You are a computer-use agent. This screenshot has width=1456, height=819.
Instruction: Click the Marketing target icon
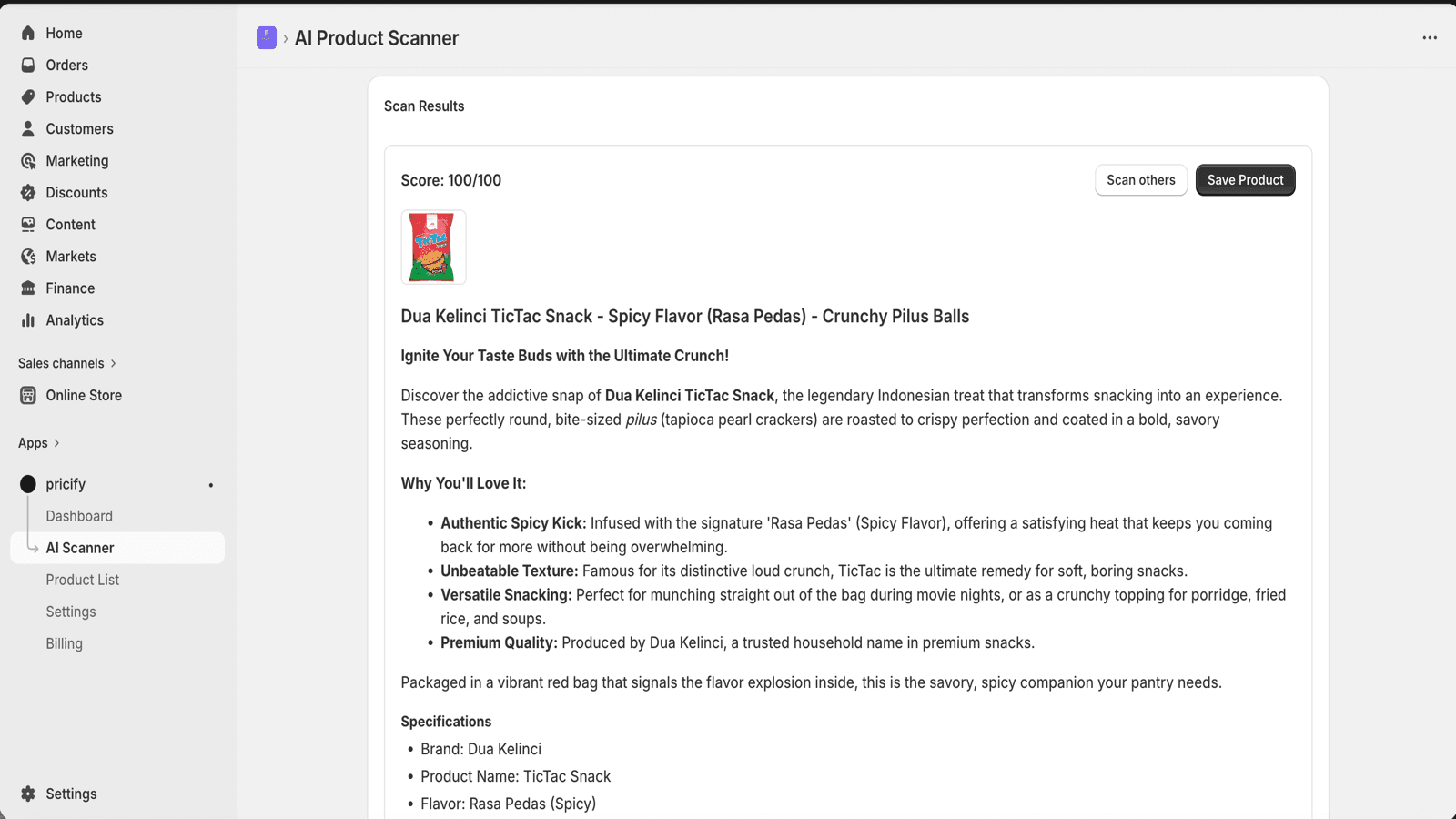pyautogui.click(x=28, y=160)
